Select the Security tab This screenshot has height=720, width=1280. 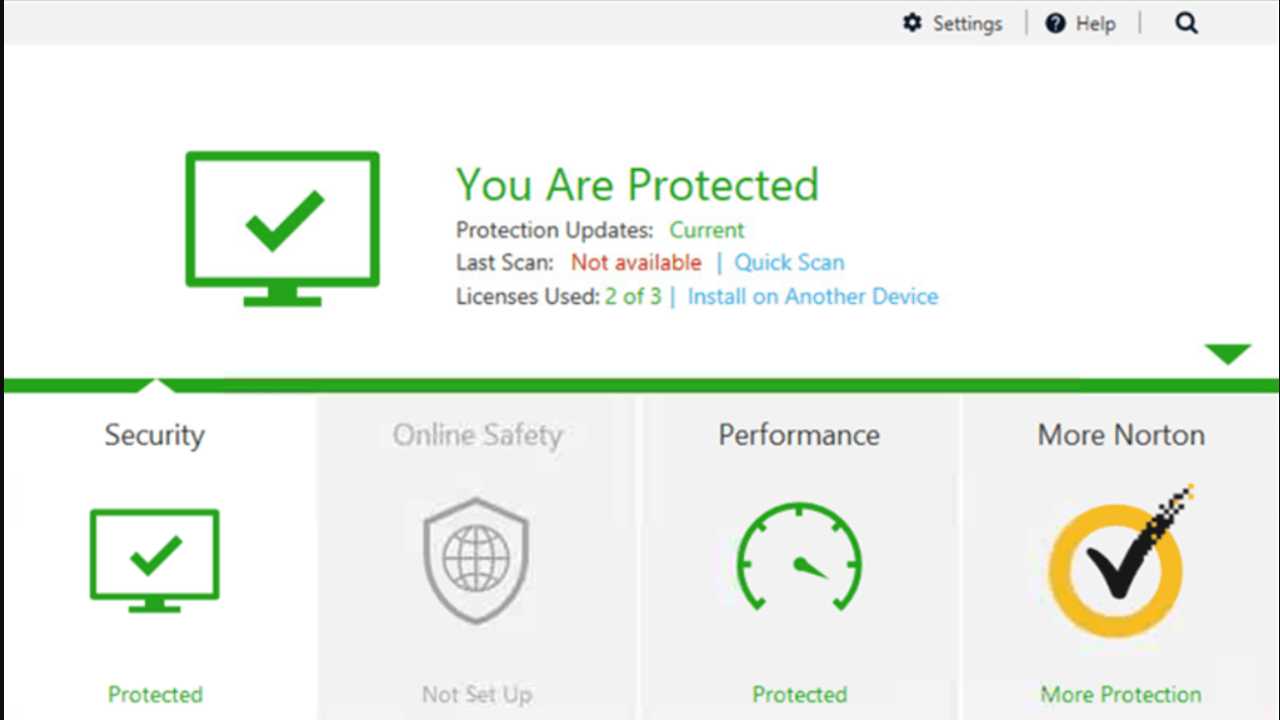click(x=159, y=556)
